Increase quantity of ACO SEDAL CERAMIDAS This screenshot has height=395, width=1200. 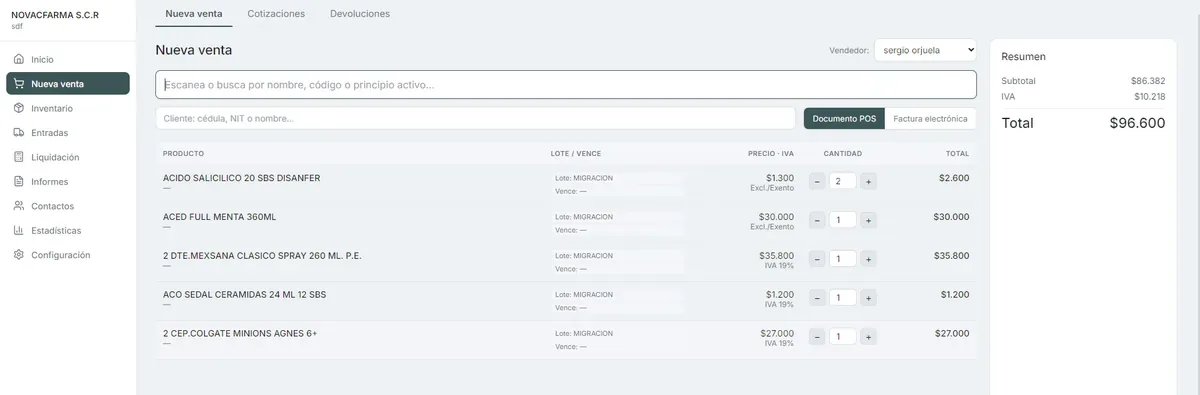pyautogui.click(x=869, y=298)
